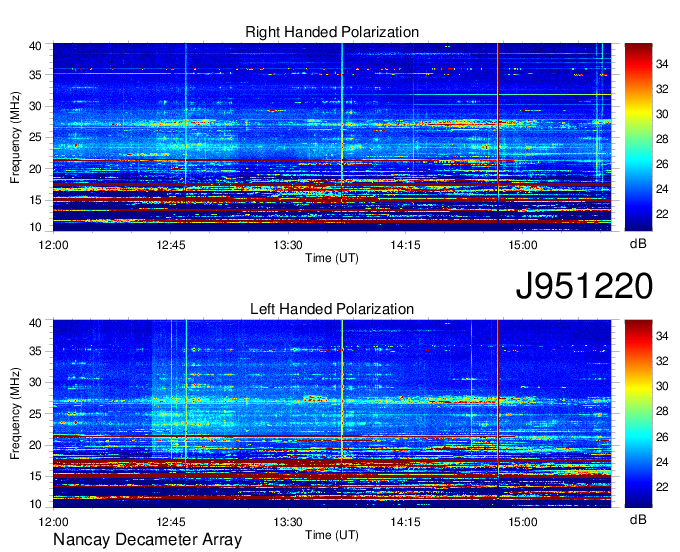Click the top plot's Time (UT) axis label
The image size is (680, 552).
[x=332, y=258]
